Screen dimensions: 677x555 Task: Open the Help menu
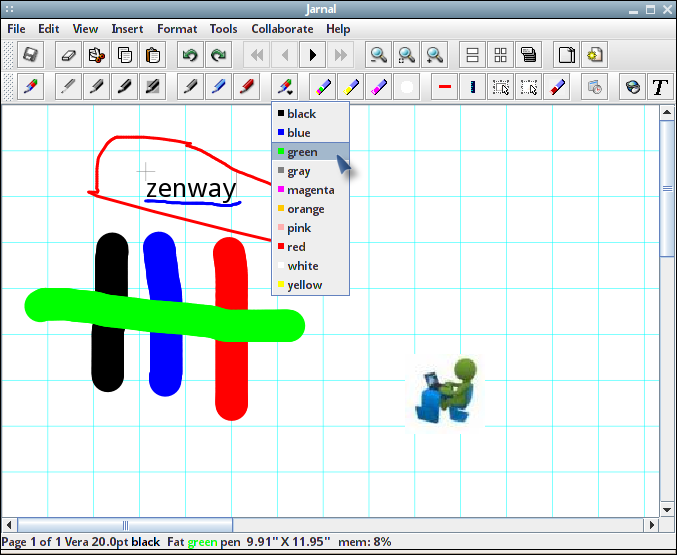click(338, 29)
